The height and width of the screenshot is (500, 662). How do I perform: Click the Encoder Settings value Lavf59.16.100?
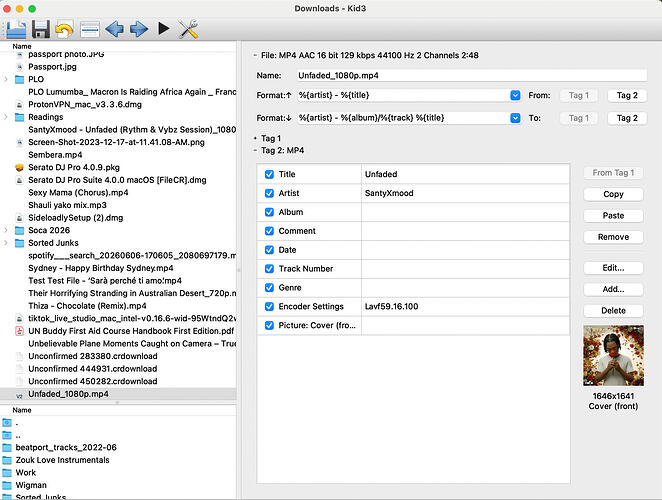465,307
